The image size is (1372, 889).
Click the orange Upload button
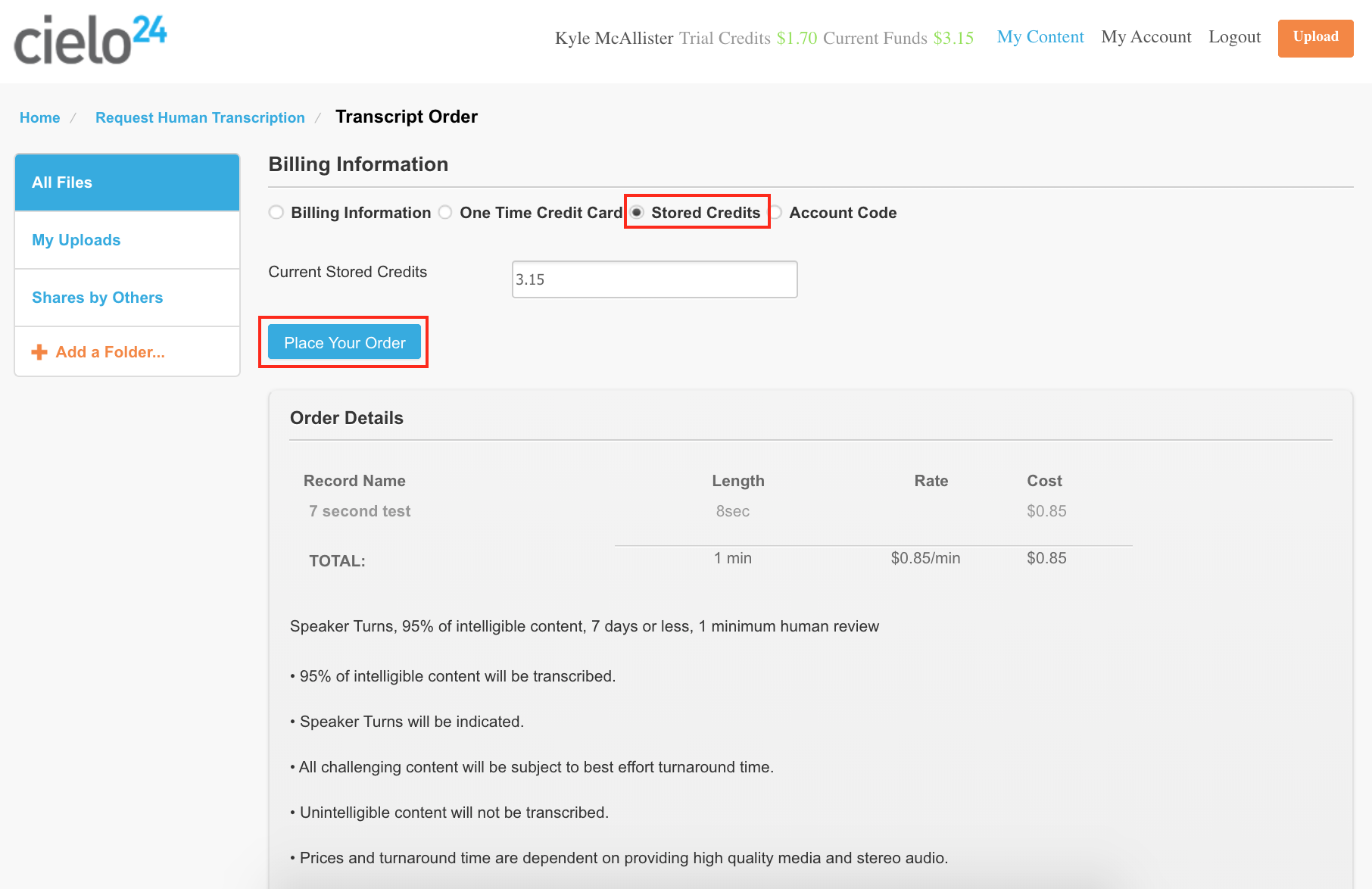click(1316, 38)
